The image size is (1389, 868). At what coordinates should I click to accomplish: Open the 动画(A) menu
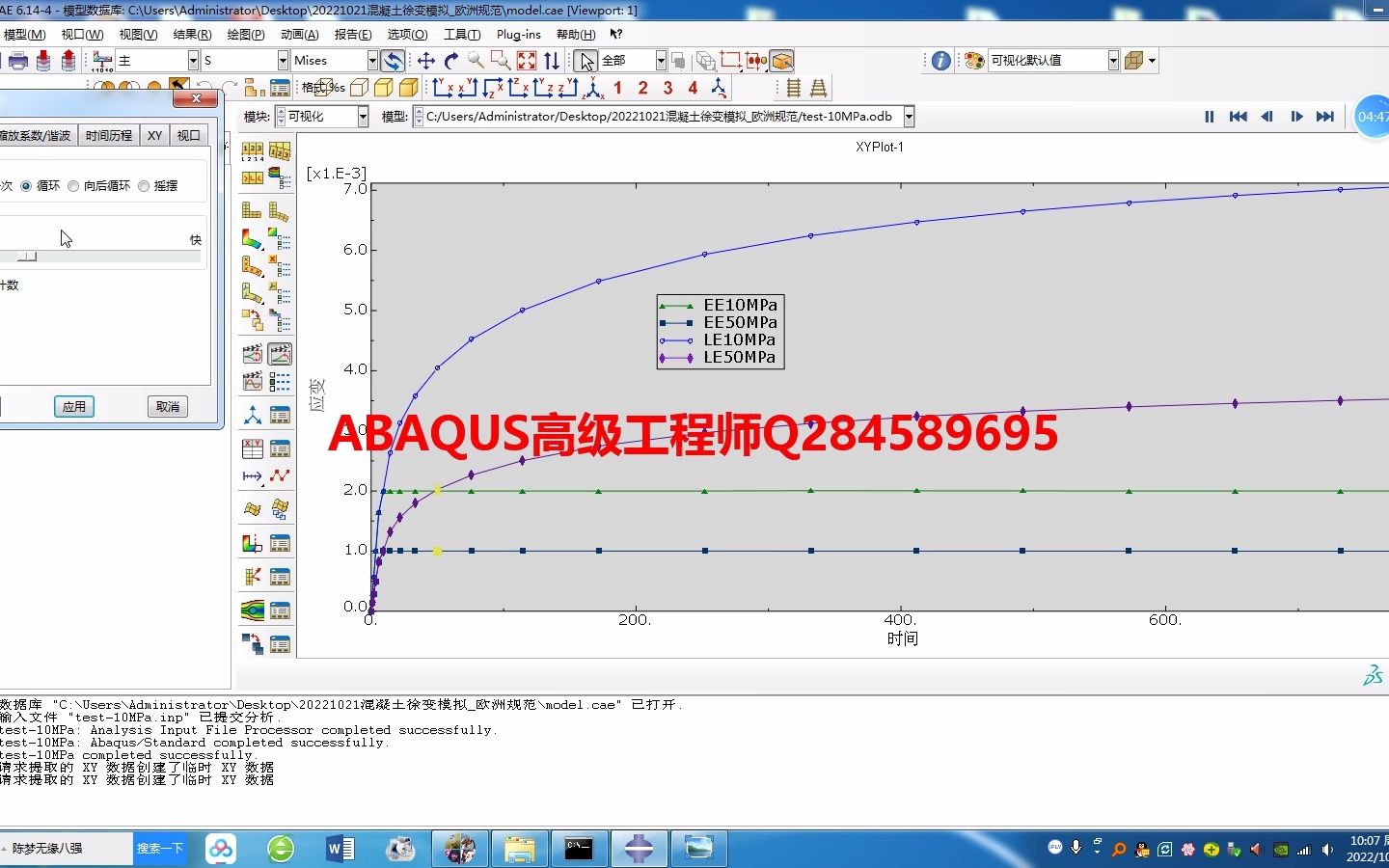point(299,34)
